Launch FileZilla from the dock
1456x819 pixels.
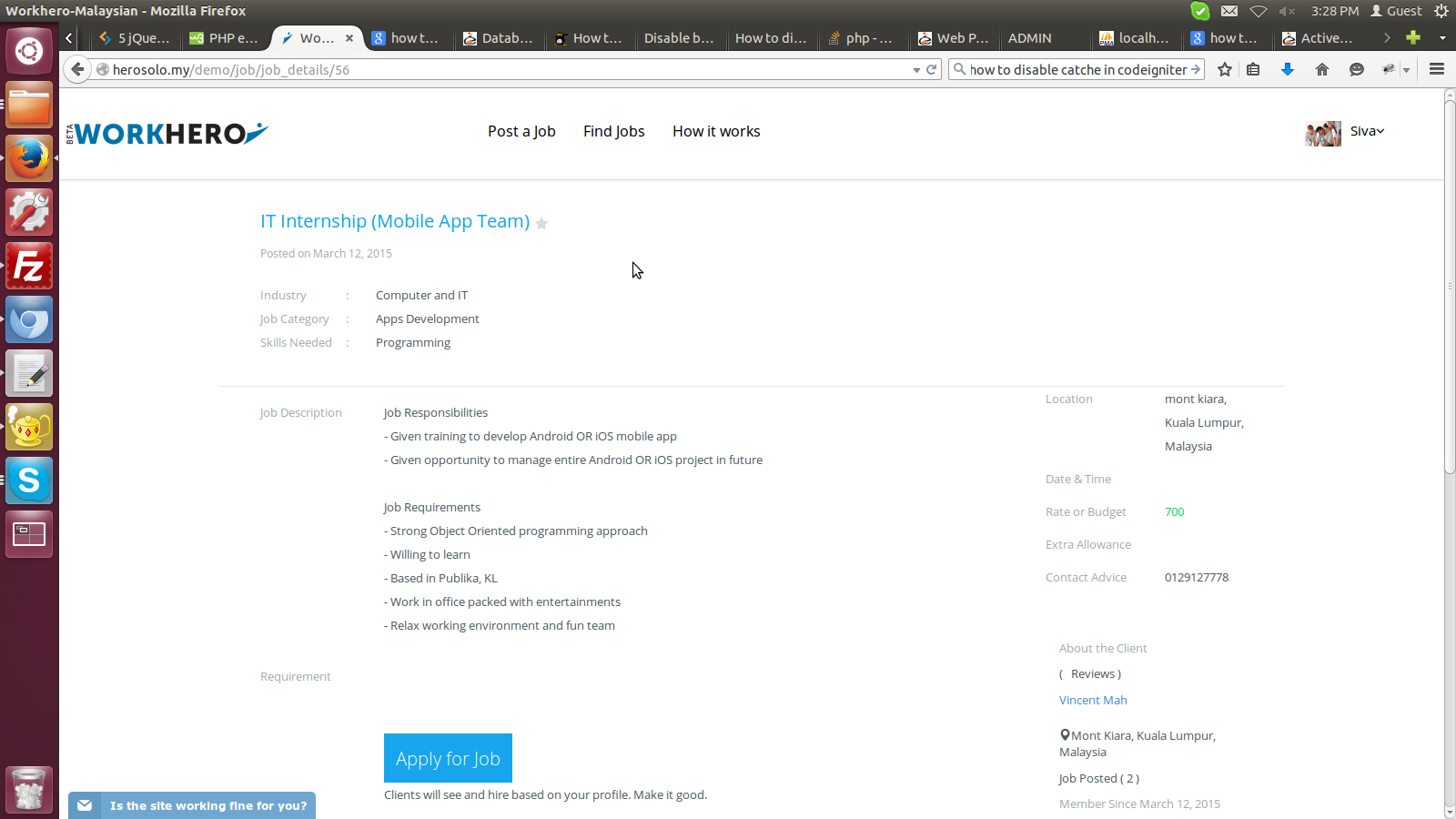(x=29, y=267)
